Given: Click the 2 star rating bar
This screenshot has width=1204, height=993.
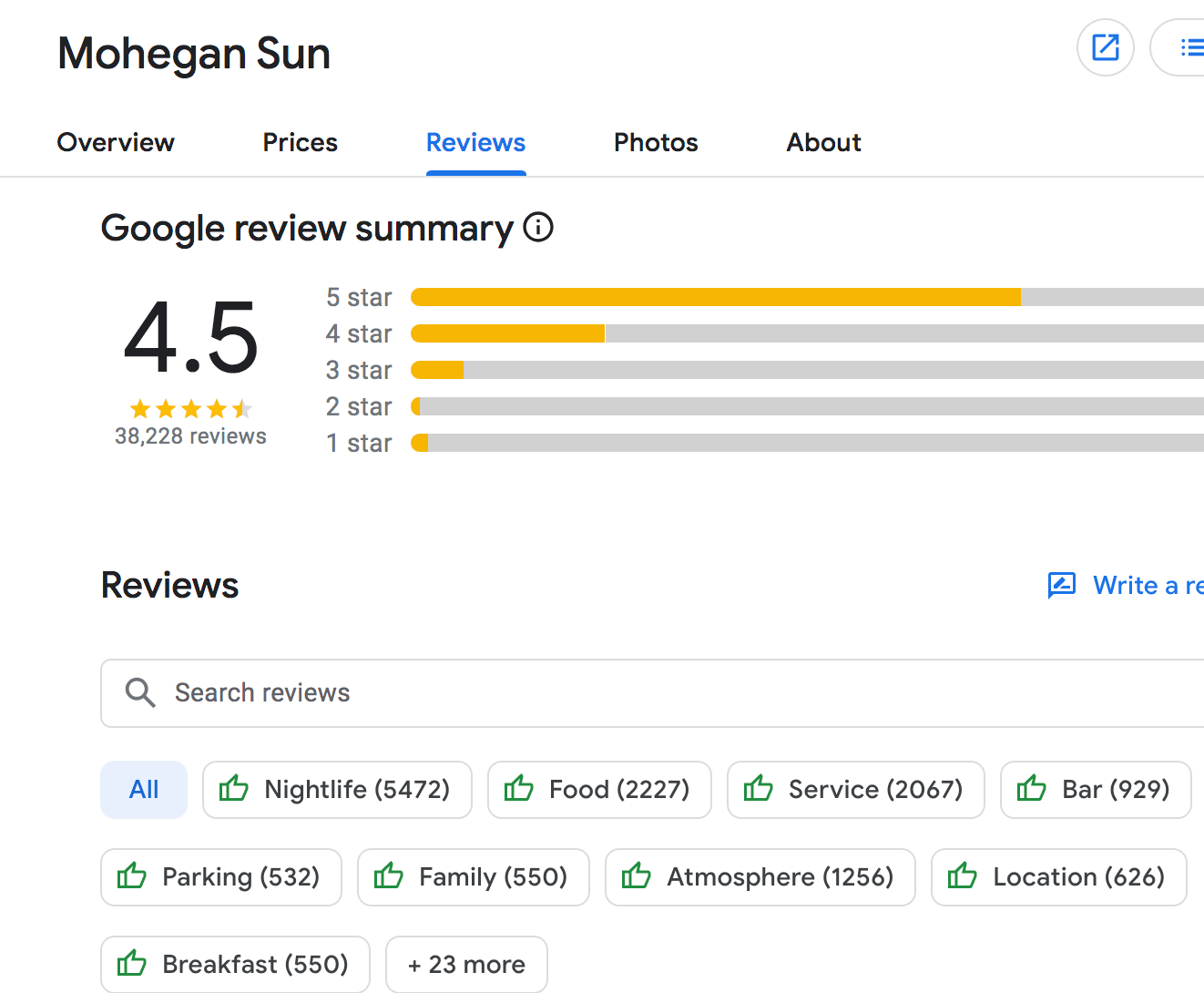Looking at the screenshot, I should 807,406.
